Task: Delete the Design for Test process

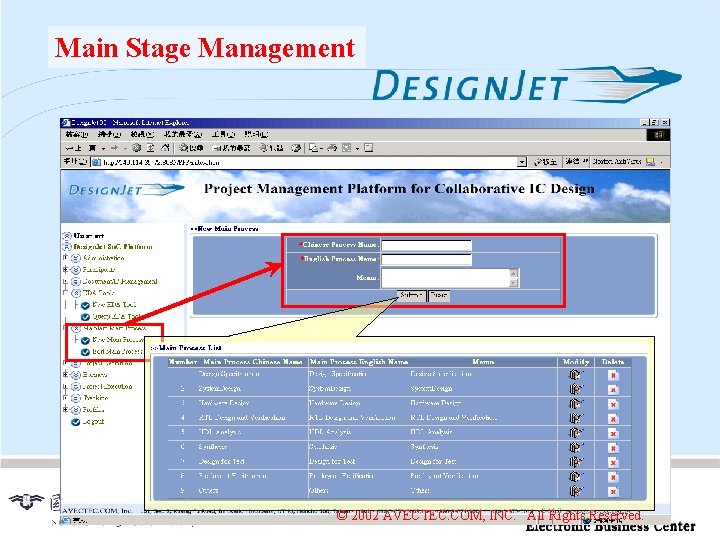Action: 613,462
